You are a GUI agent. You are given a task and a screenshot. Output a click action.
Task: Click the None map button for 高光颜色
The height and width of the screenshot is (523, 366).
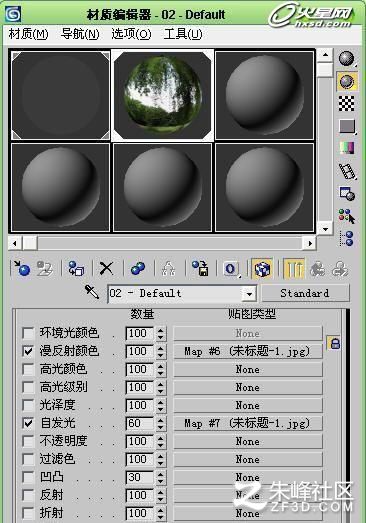(248, 369)
